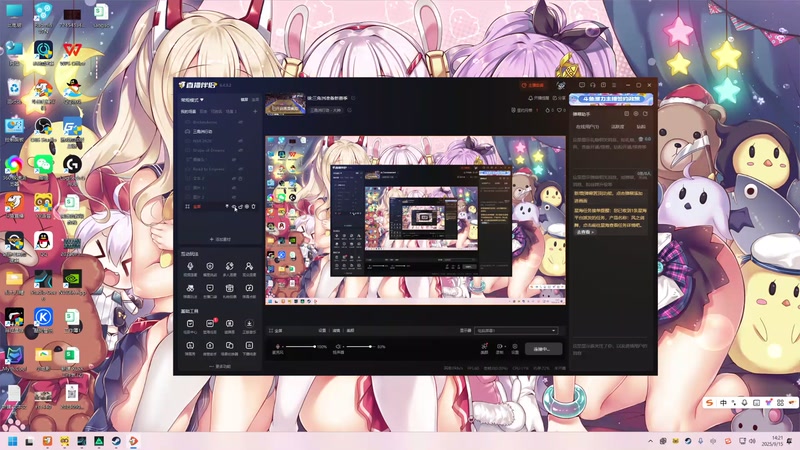Open the globe-shaped multi-person interaction icon
The image size is (800, 450).
(x=230, y=266)
